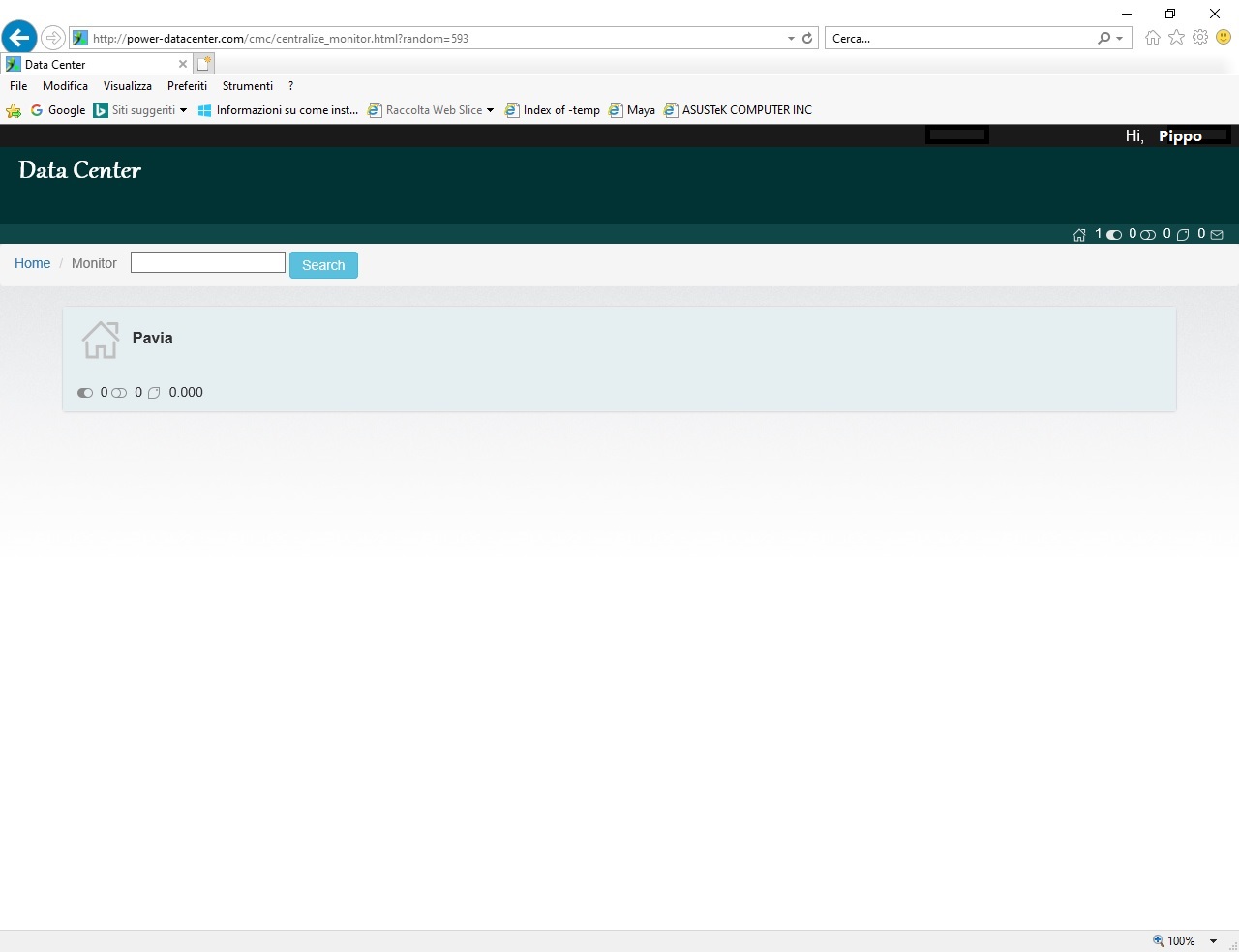Screen dimensions: 1239x952
Task: Expand the Raccolta Web Slice dropdown
Action: [490, 110]
